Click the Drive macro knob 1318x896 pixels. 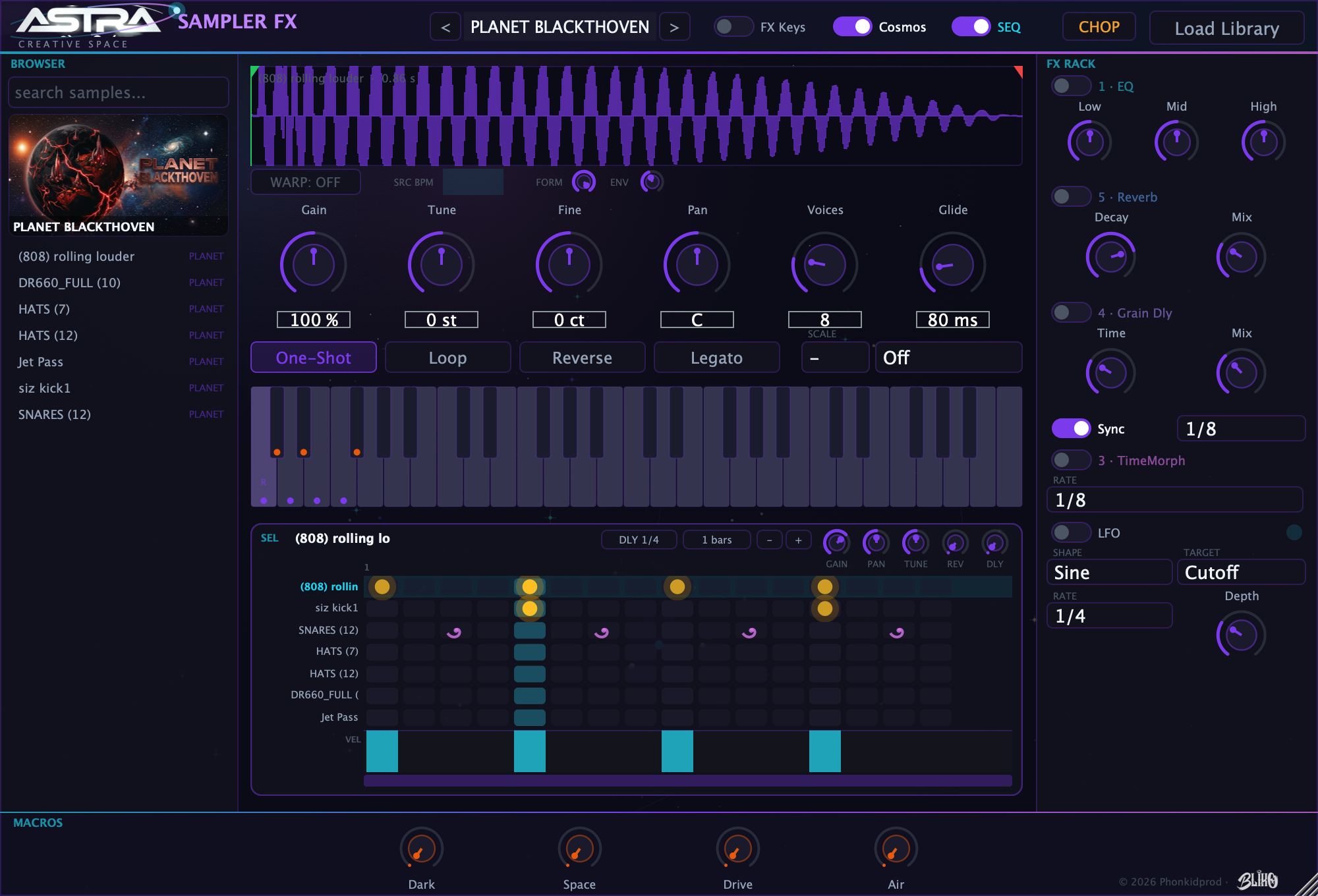tap(738, 849)
